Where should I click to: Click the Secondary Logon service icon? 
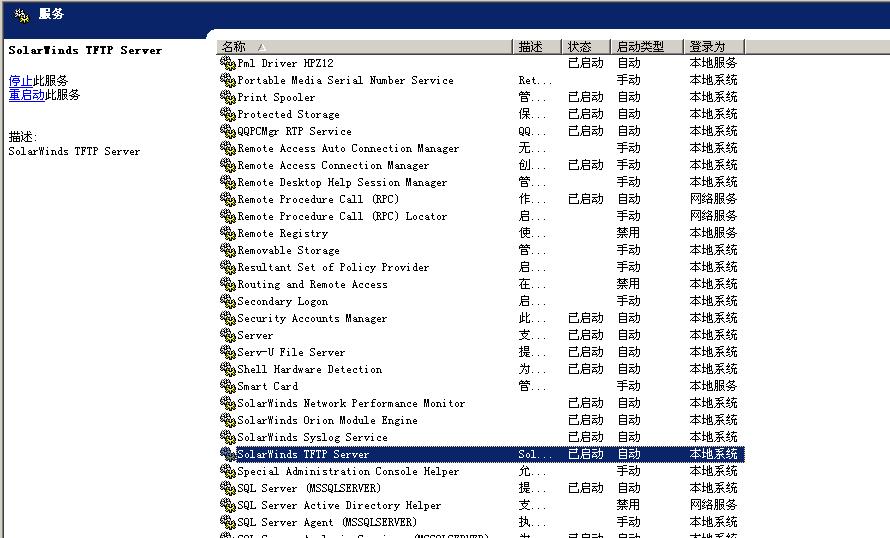[227, 302]
